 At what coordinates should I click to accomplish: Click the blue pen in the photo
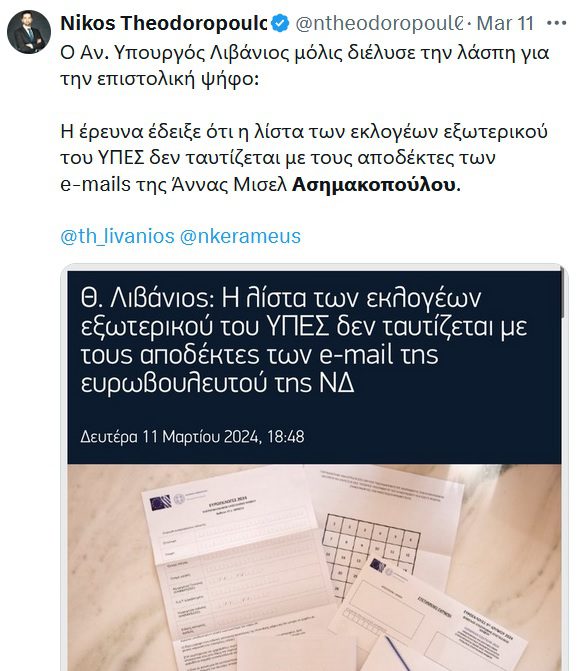[398, 654]
